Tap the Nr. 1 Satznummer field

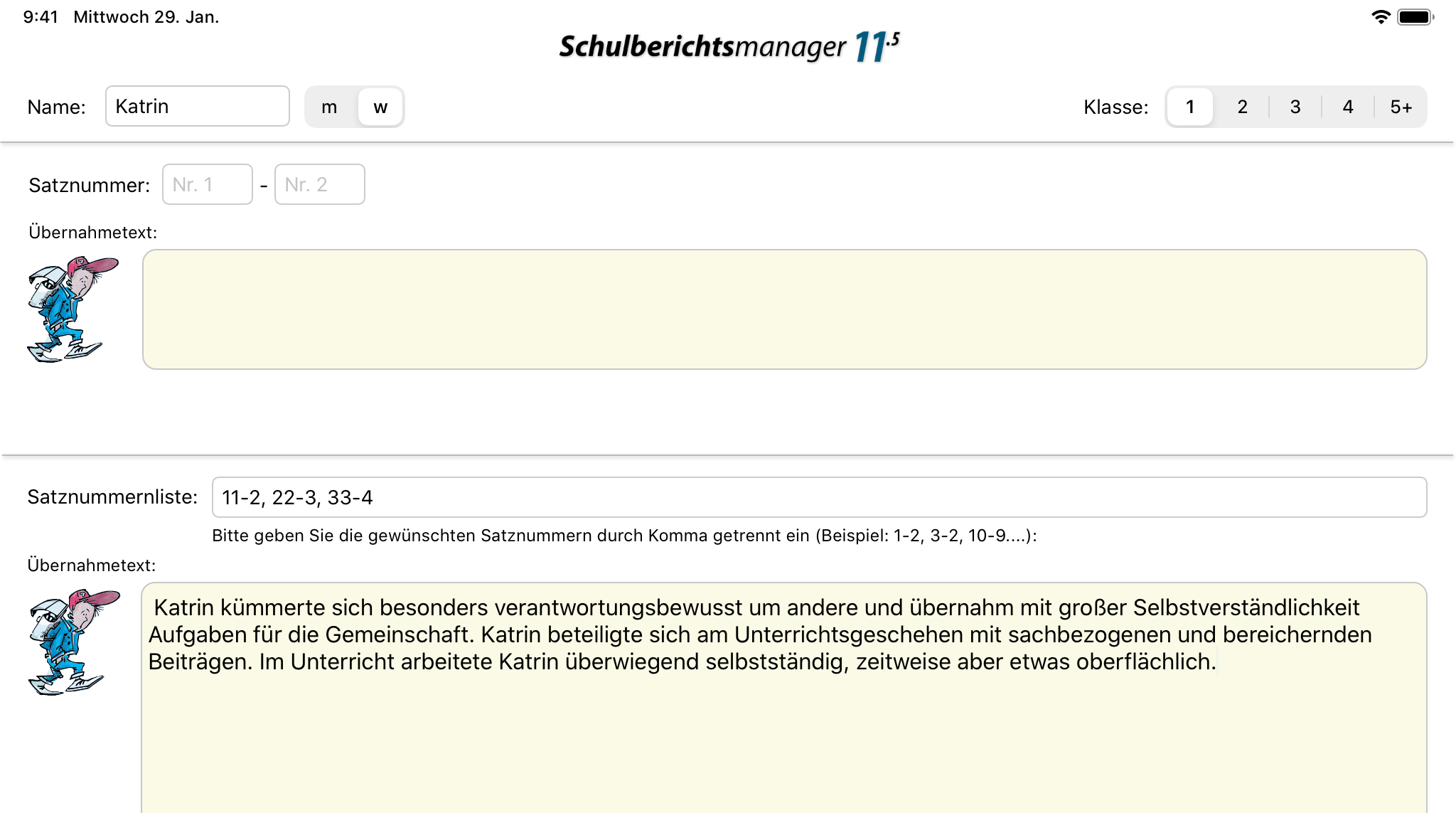point(207,185)
